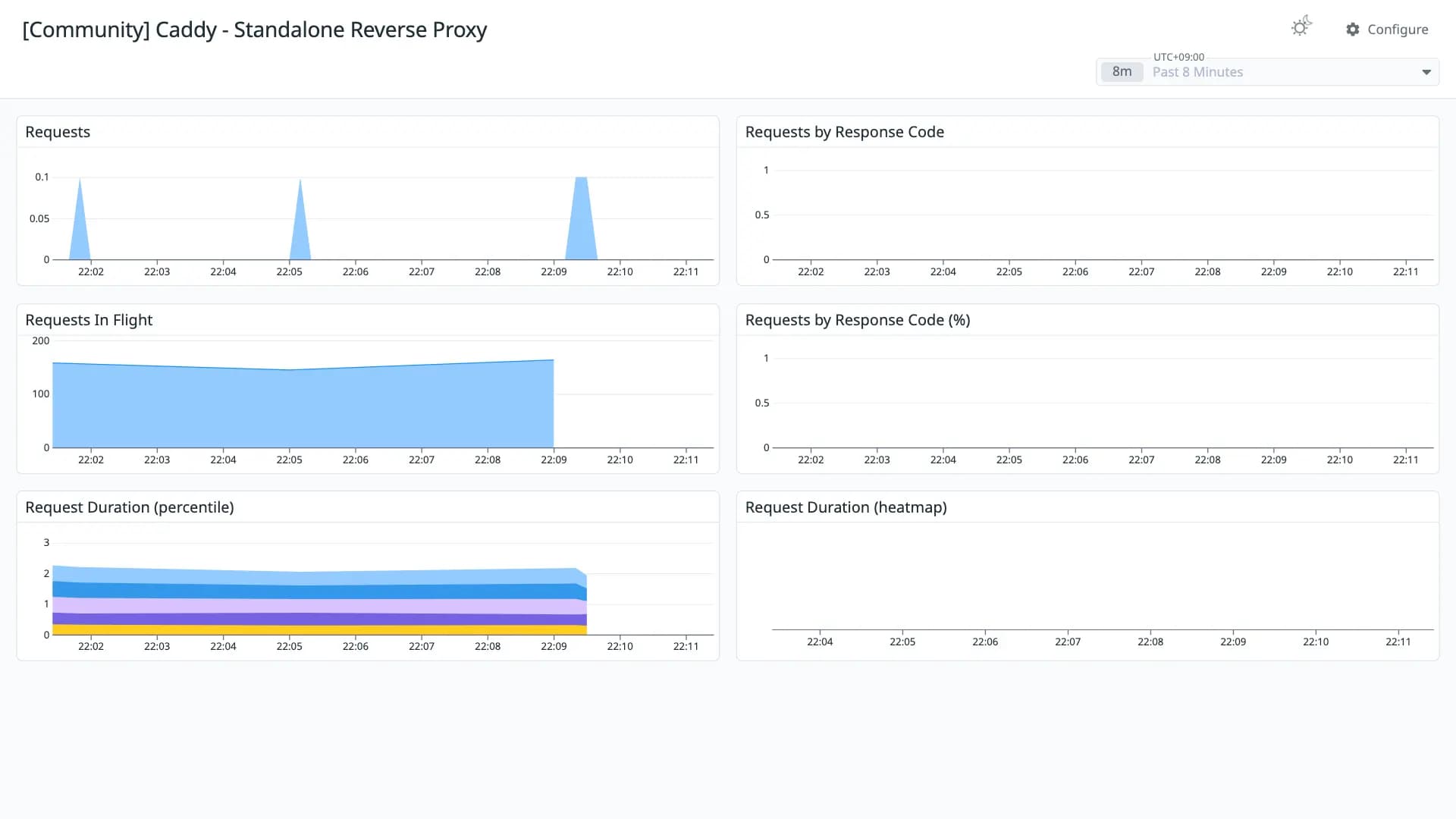Select the Requests by Response Code title
1456x819 pixels.
[x=844, y=132]
